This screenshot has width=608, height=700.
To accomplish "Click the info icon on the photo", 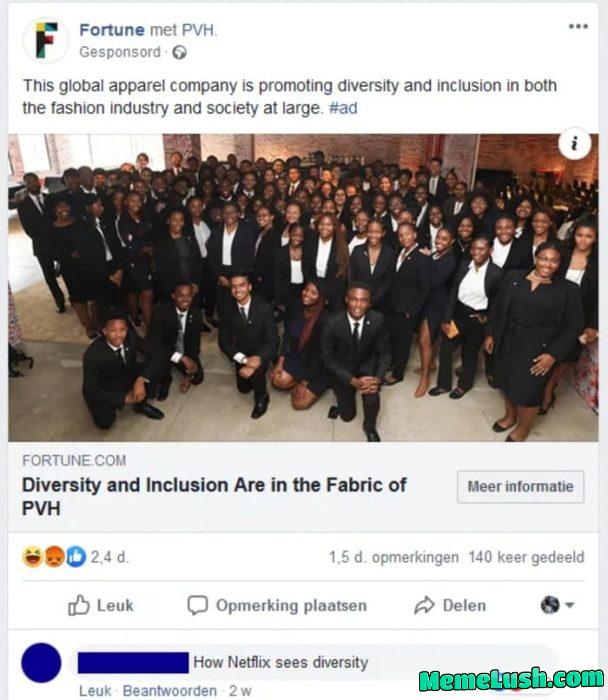I will (x=573, y=144).
